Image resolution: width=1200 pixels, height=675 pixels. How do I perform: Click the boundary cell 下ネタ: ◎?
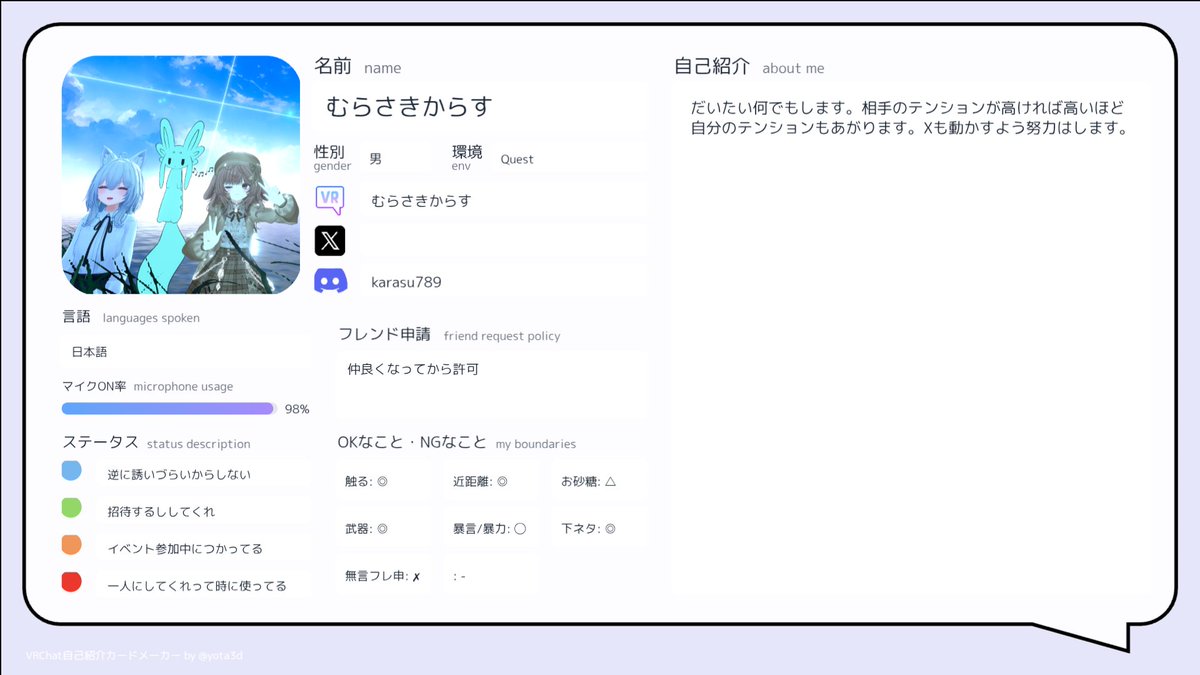coord(601,528)
